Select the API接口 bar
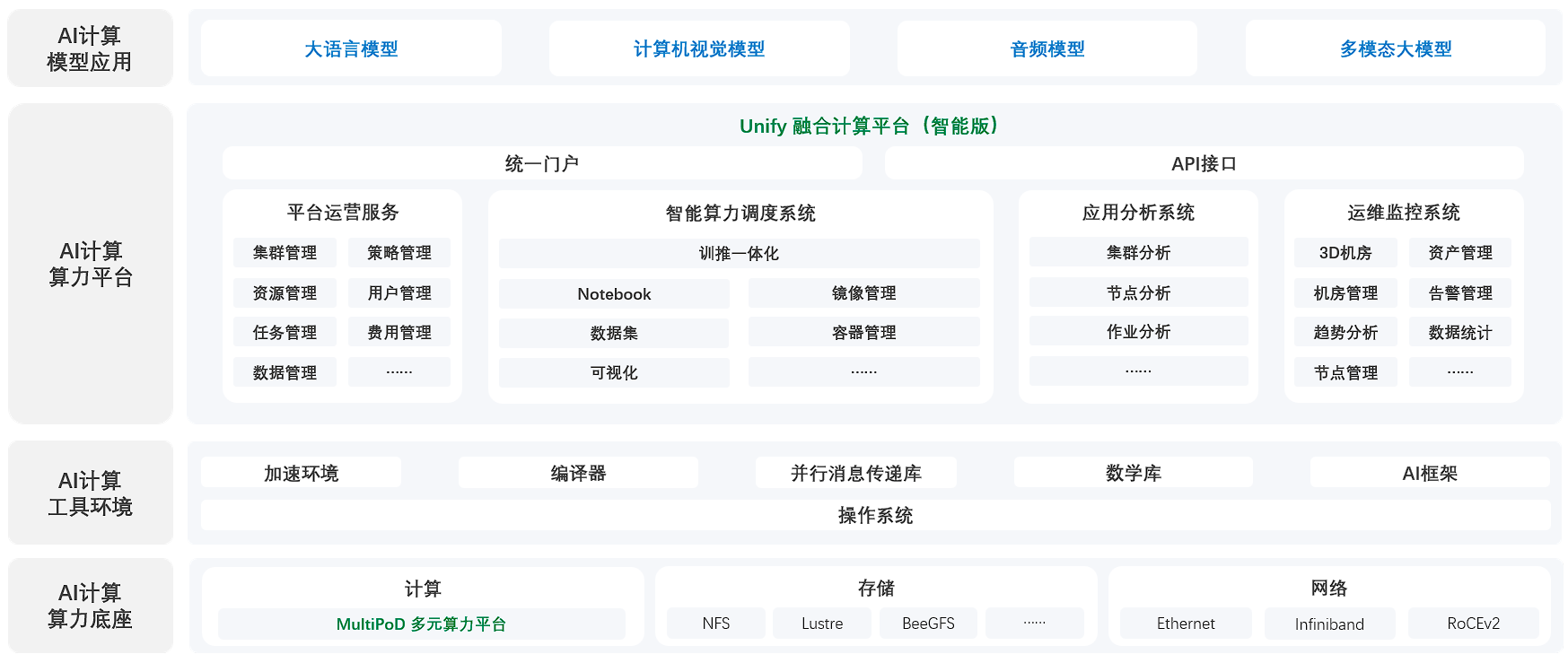Screen dimensions: 1568x663 [1204, 163]
